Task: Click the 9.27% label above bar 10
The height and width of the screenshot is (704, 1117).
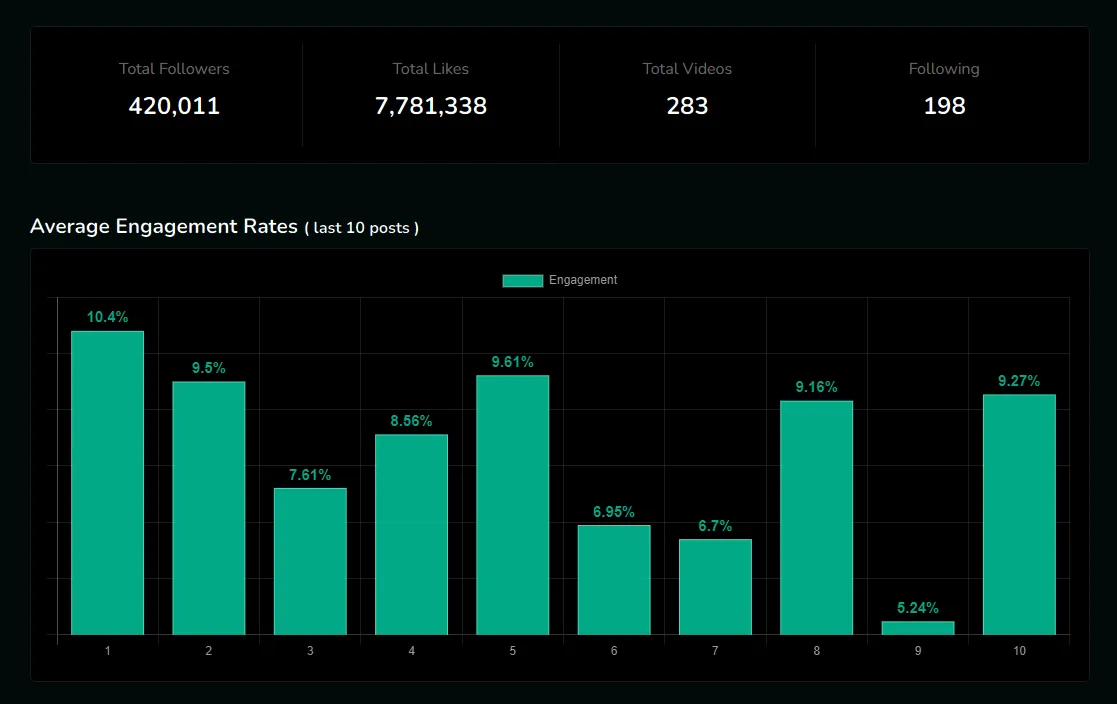Action: [x=1019, y=381]
